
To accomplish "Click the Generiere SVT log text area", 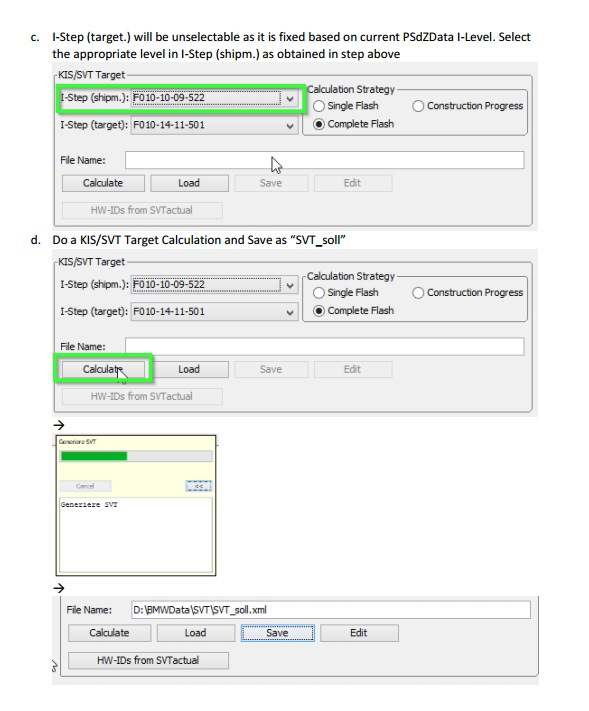I will tap(136, 535).
